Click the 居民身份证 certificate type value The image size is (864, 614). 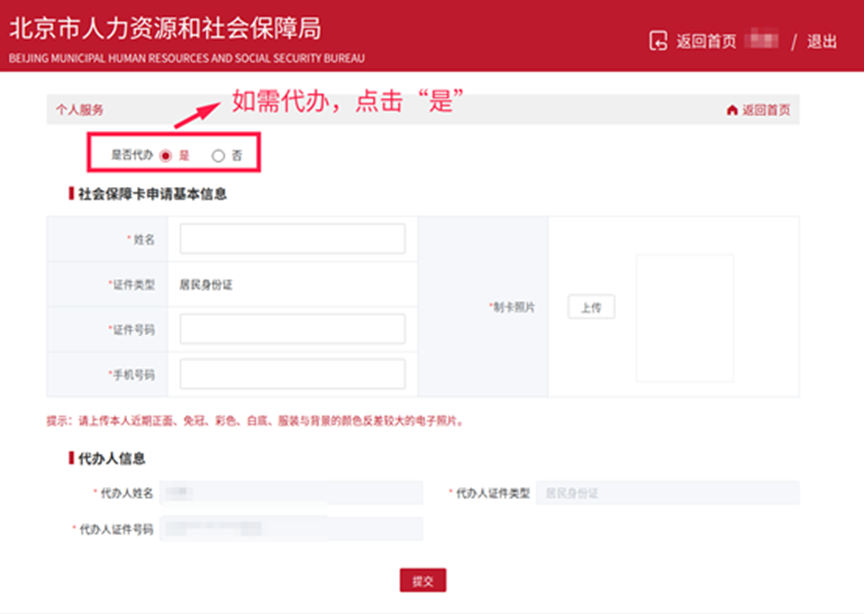click(206, 284)
